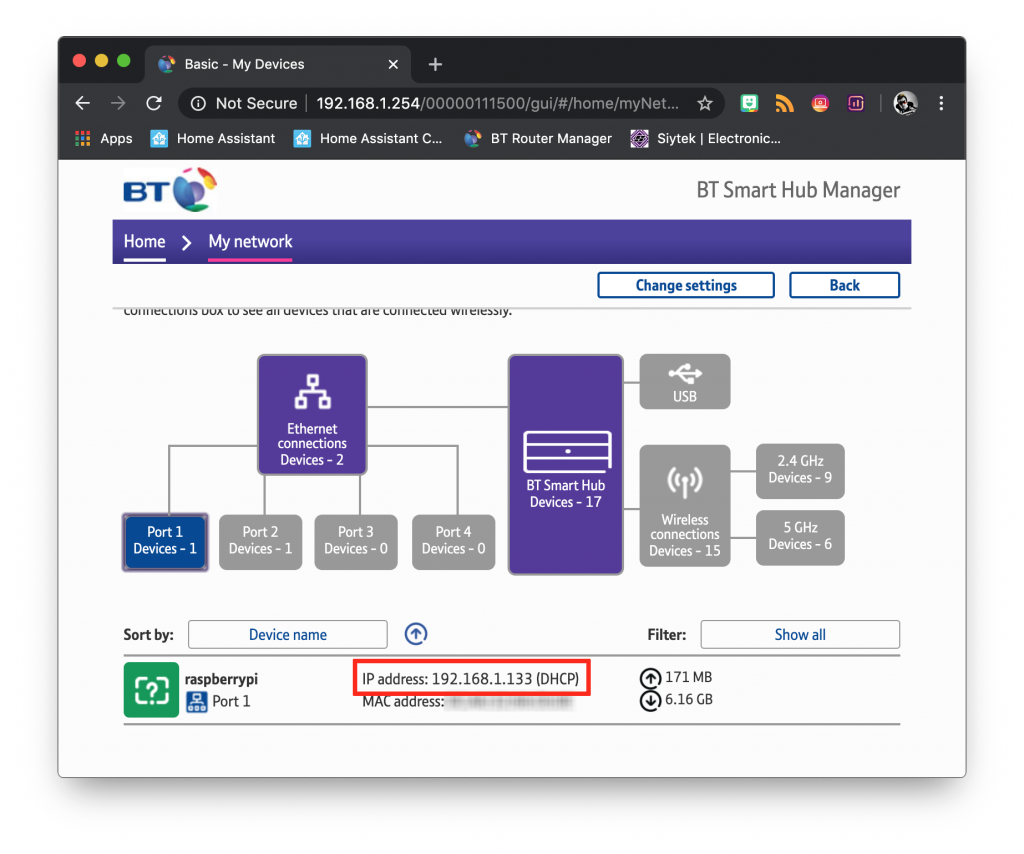Image resolution: width=1024 pixels, height=854 pixels.
Task: Open the Chrome three-dot menu
Action: tap(941, 103)
